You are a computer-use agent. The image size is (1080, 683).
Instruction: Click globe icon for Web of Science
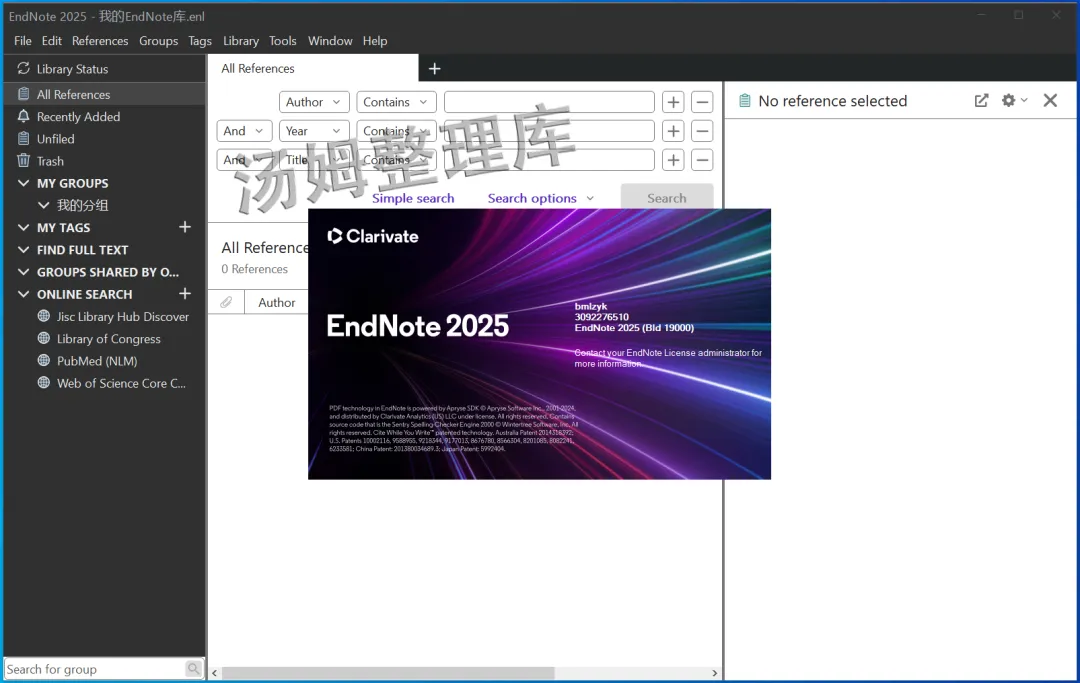tap(43, 382)
